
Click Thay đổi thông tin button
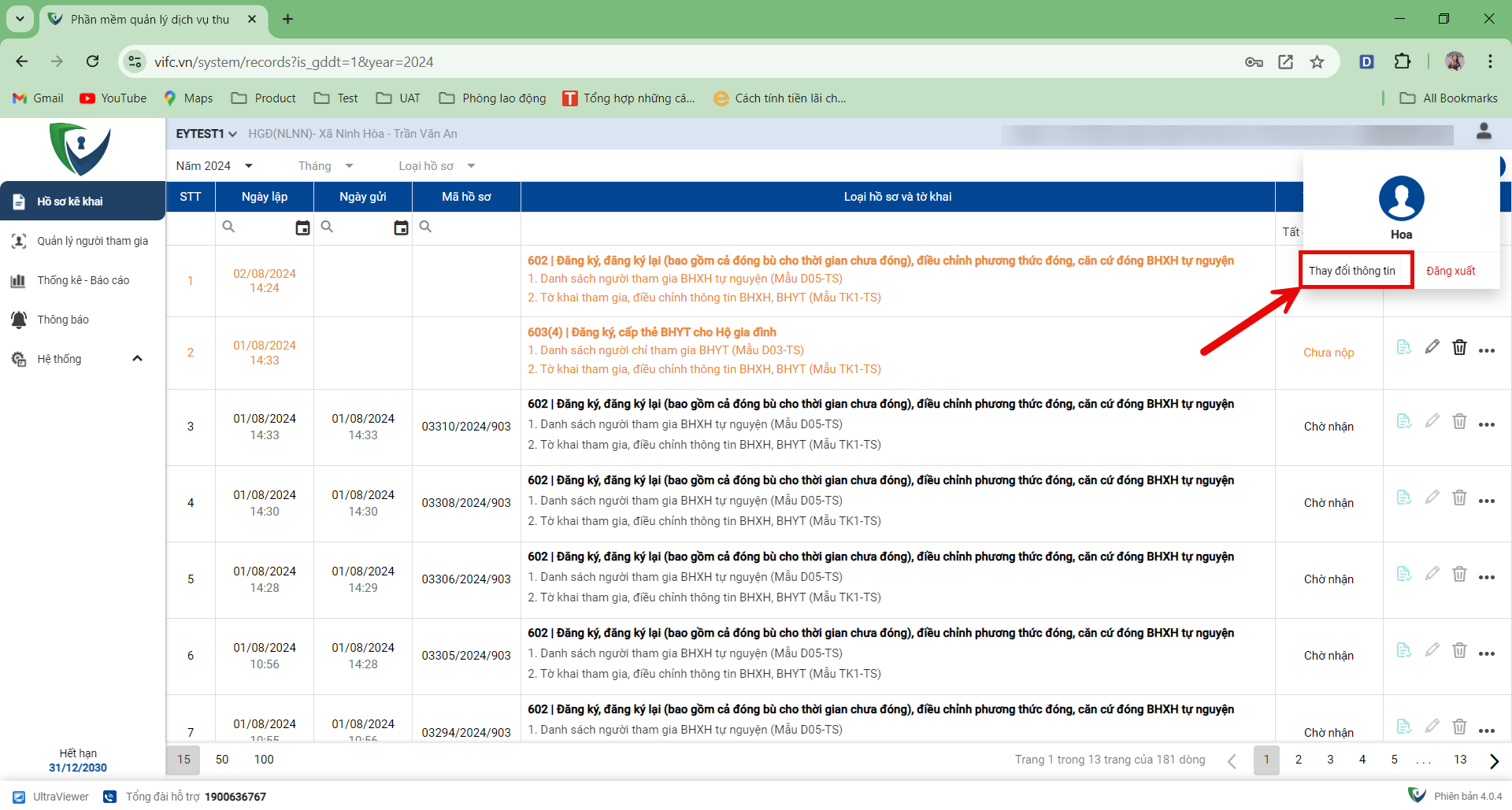click(x=1352, y=271)
